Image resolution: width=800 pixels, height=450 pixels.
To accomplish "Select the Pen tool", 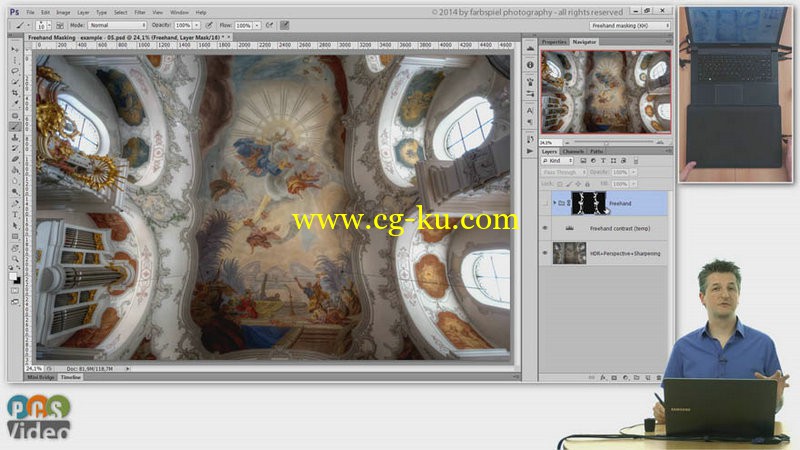I will (x=15, y=204).
